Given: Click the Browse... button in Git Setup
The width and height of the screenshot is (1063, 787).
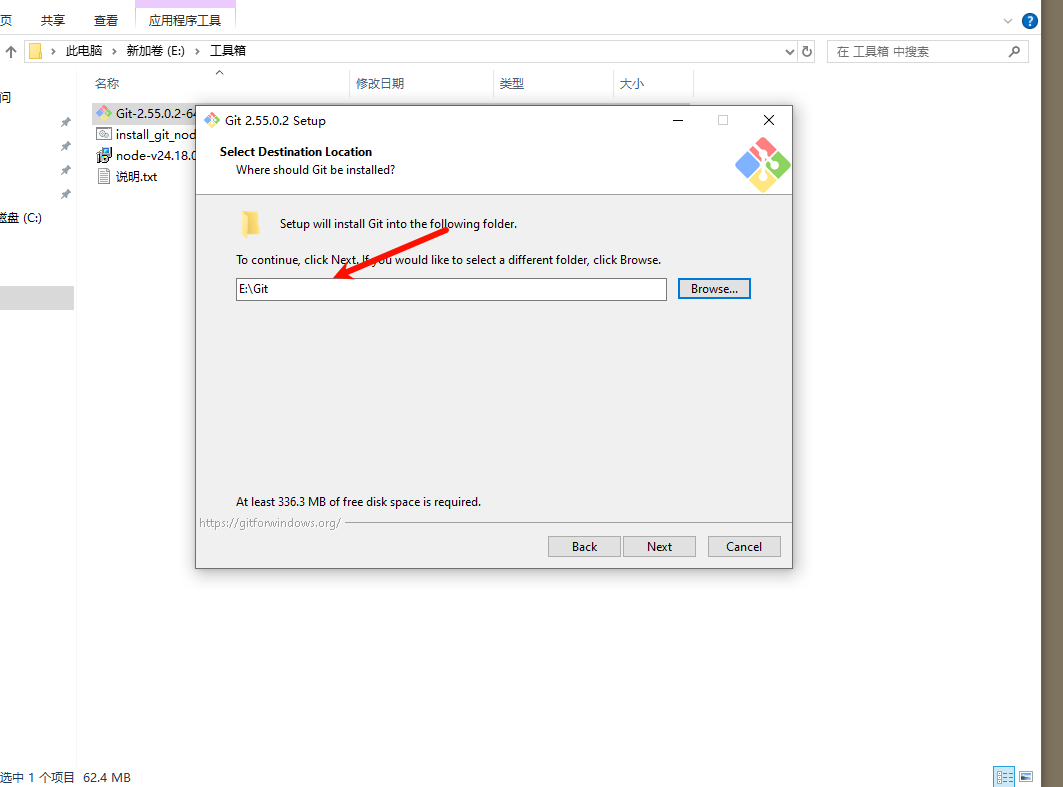Looking at the screenshot, I should pyautogui.click(x=714, y=289).
